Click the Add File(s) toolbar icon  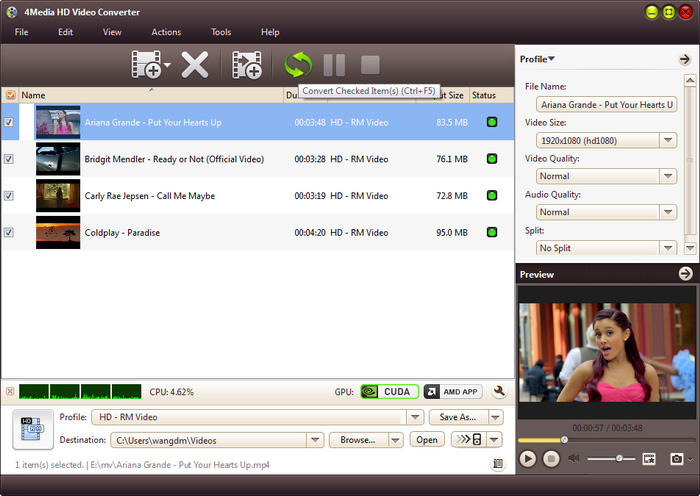(x=146, y=65)
